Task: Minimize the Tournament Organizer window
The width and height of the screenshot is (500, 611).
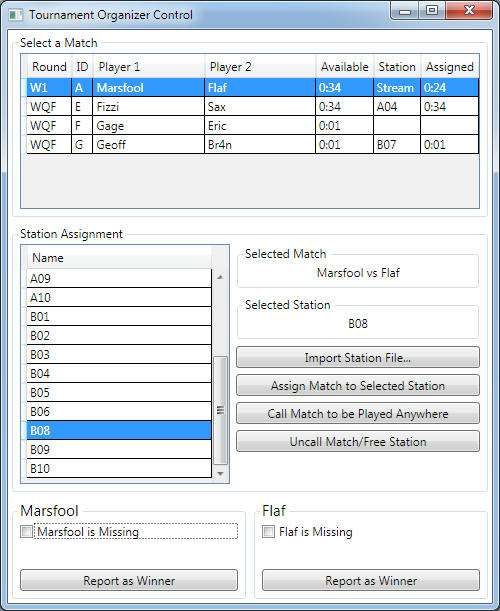Action: coord(405,10)
